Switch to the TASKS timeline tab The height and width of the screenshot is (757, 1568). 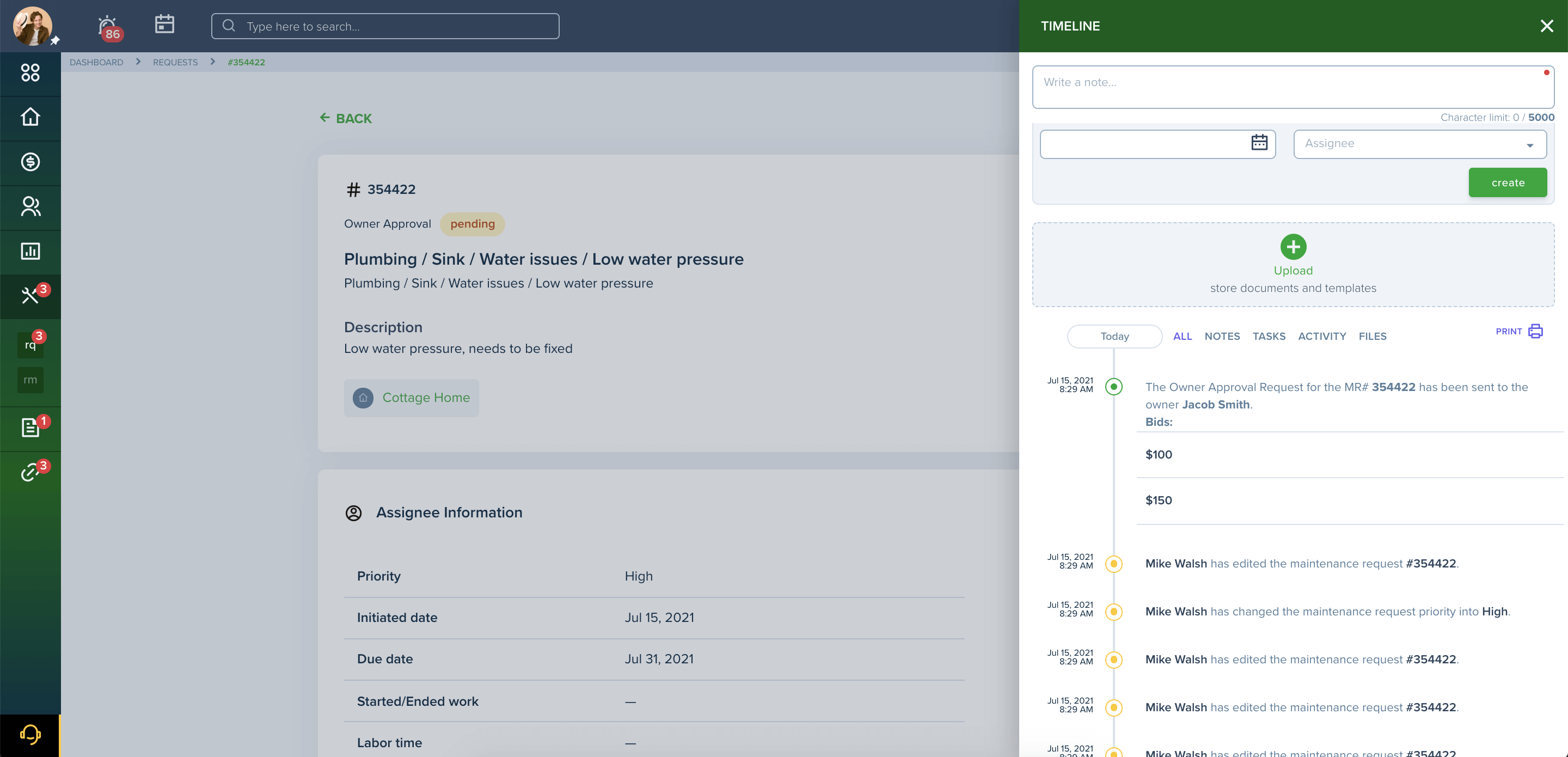[x=1269, y=336]
